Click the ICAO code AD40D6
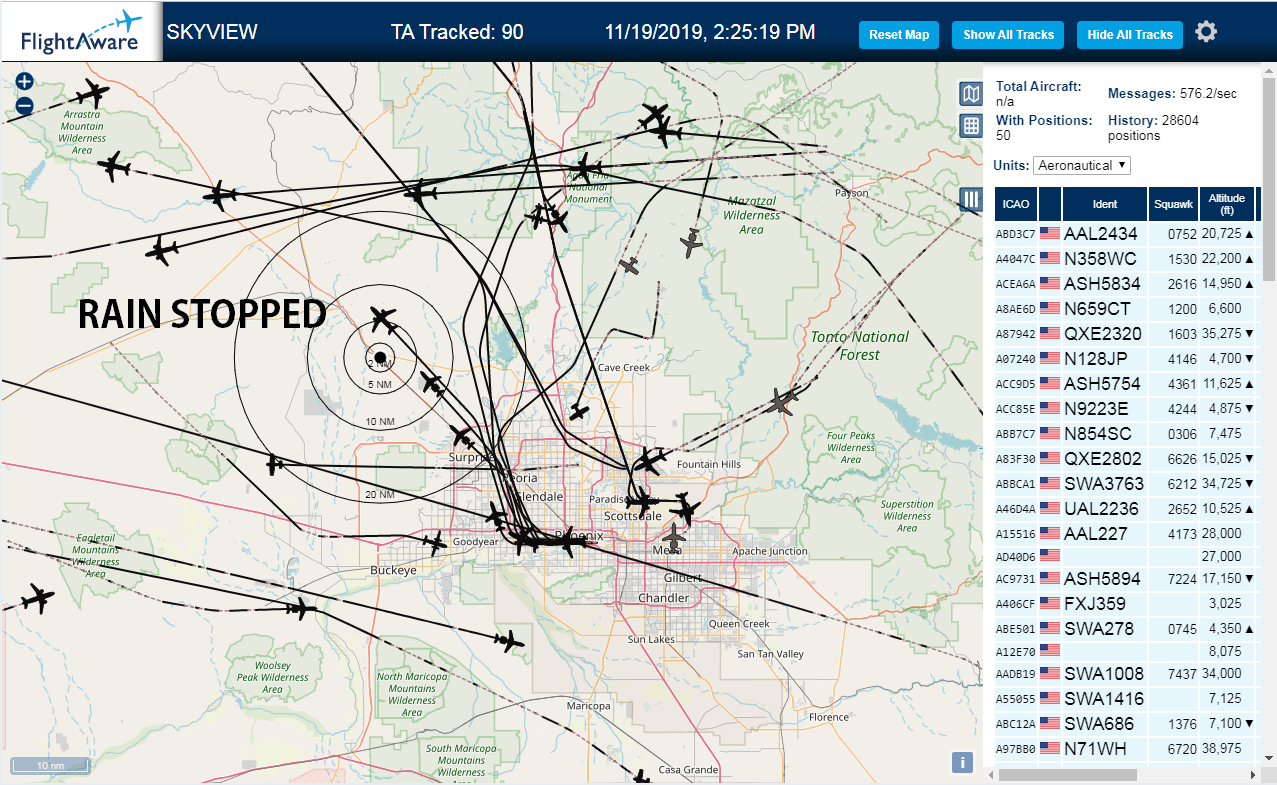The image size is (1277, 785). 1015,556
